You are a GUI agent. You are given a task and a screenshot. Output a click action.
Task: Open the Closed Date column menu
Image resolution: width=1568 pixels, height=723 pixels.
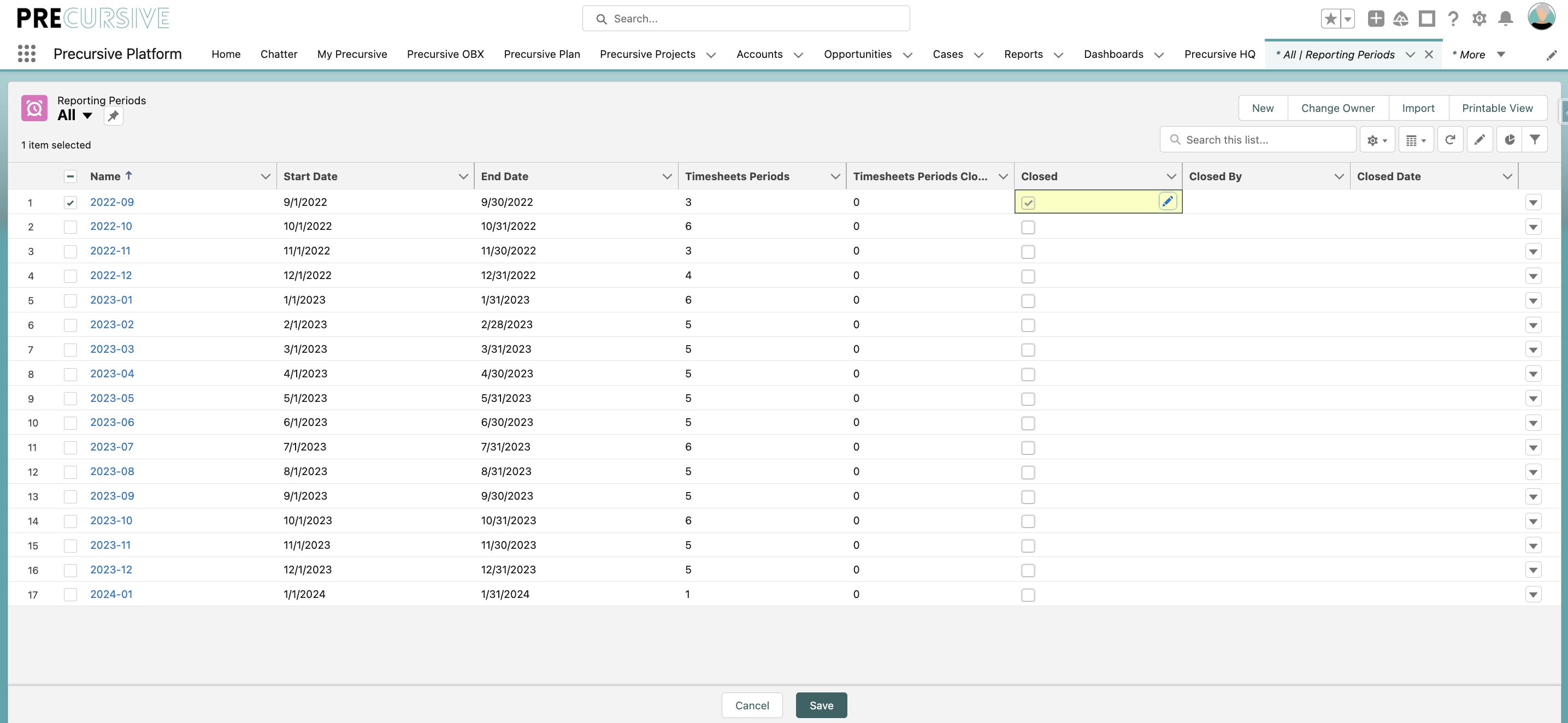coord(1507,176)
